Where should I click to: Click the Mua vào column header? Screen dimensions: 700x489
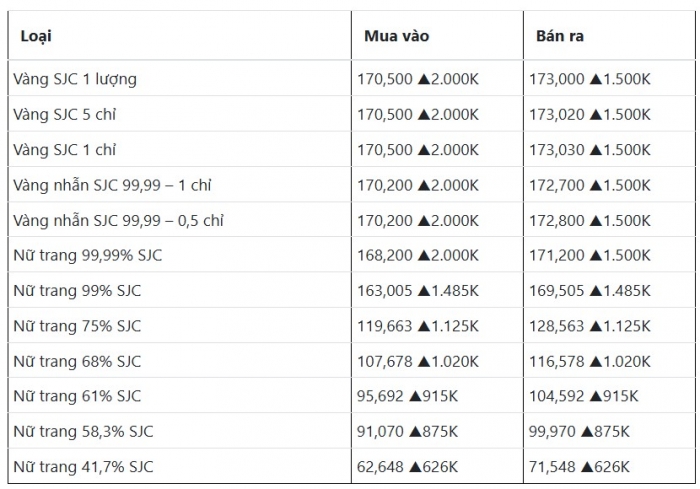(396, 36)
